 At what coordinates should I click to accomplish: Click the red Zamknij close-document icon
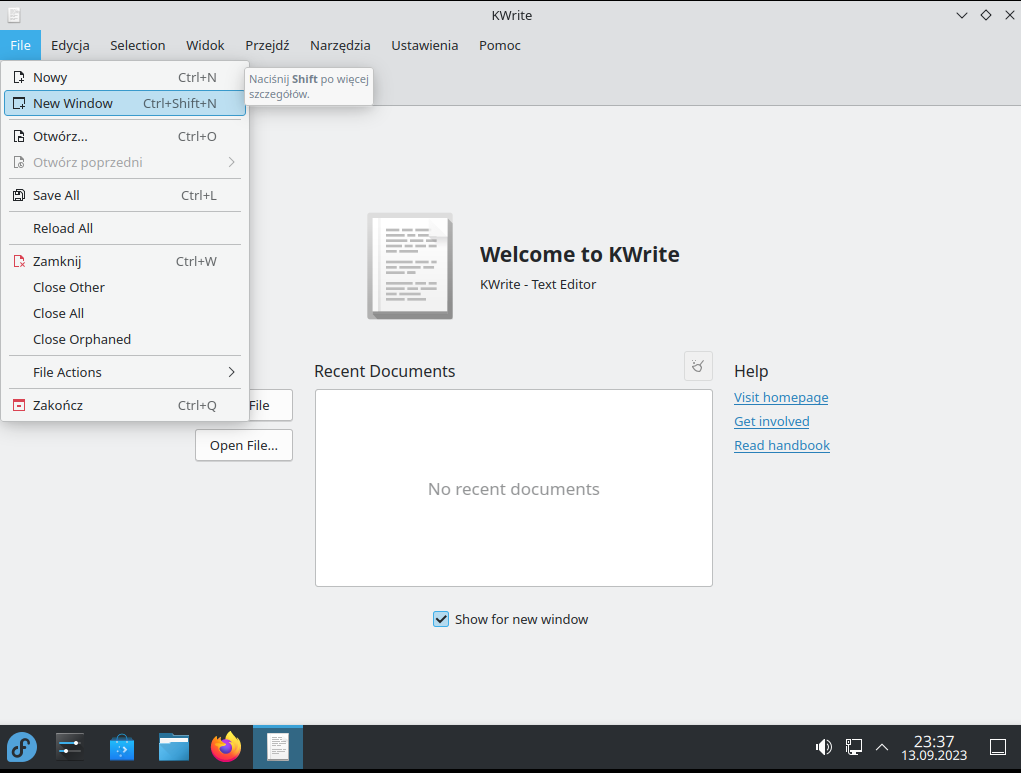click(x=20, y=261)
